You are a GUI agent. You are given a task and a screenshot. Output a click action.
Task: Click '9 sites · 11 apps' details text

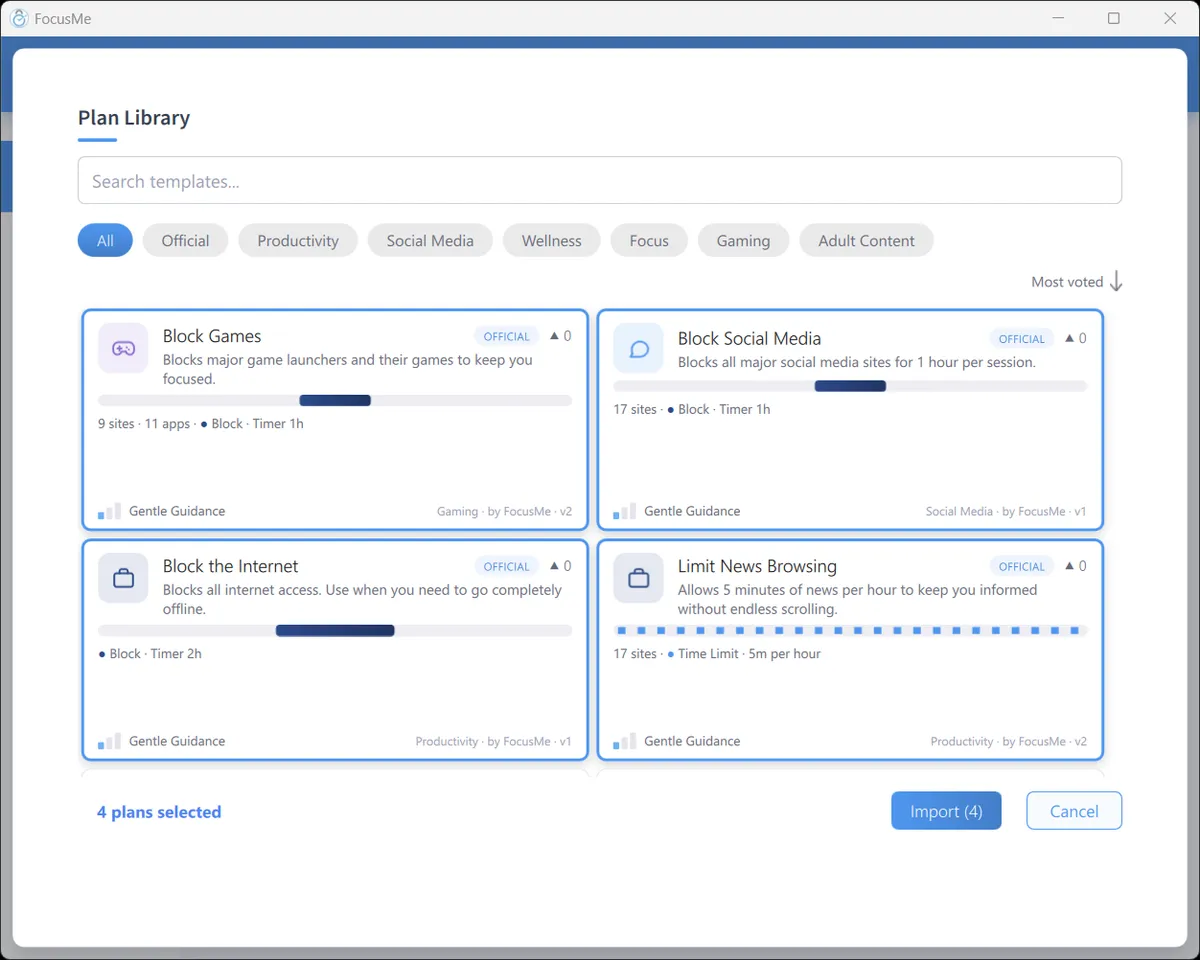(x=144, y=424)
